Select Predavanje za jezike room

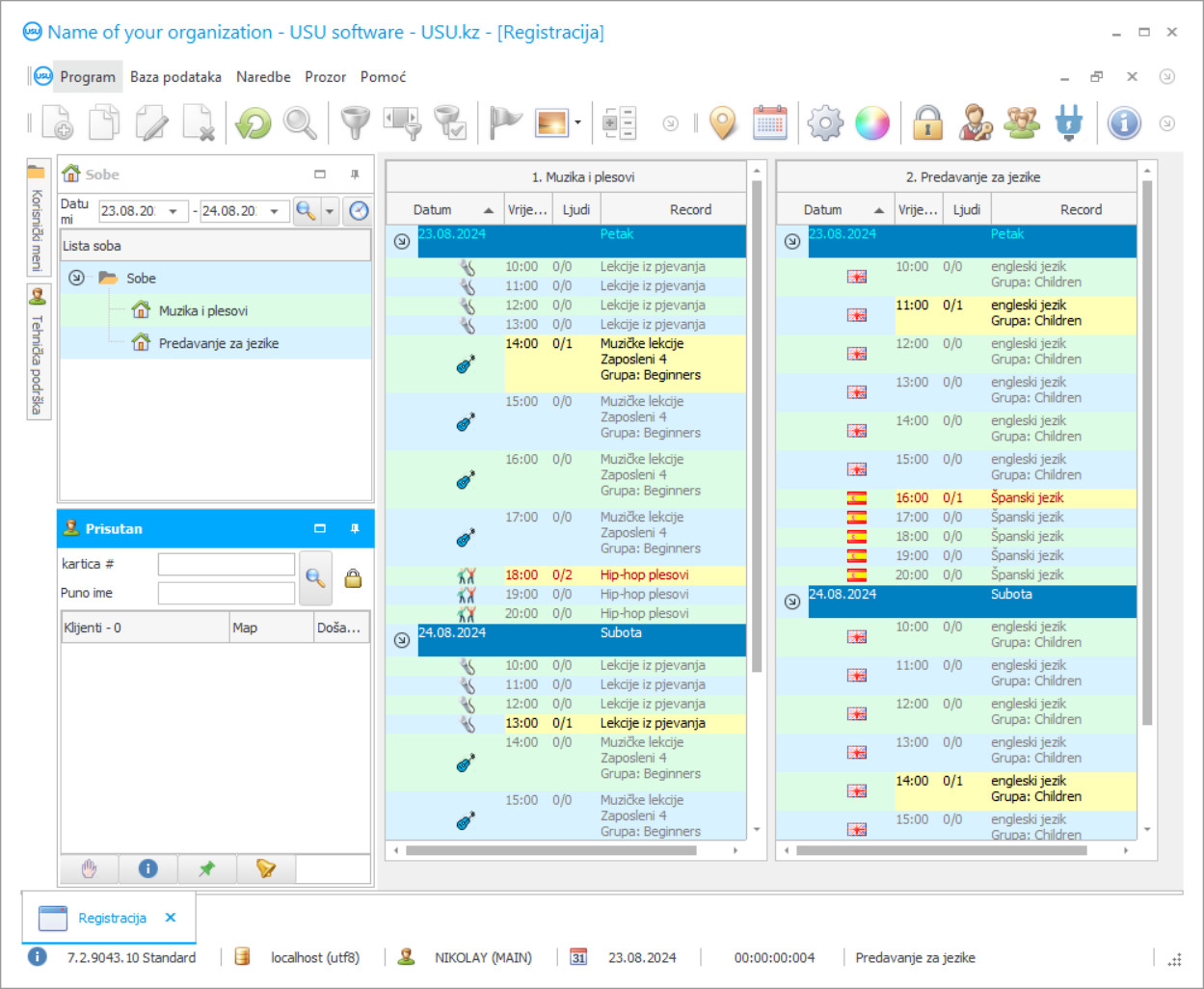[x=219, y=343]
